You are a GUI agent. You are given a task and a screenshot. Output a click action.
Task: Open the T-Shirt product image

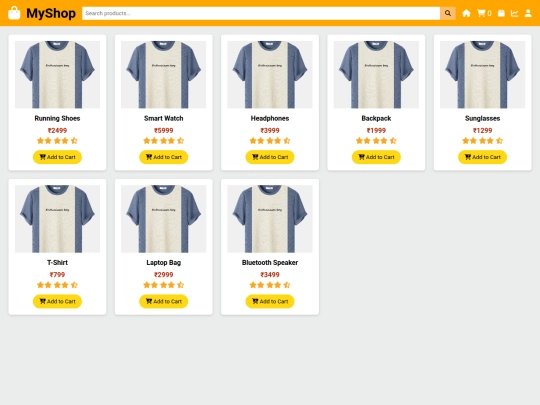click(57, 219)
